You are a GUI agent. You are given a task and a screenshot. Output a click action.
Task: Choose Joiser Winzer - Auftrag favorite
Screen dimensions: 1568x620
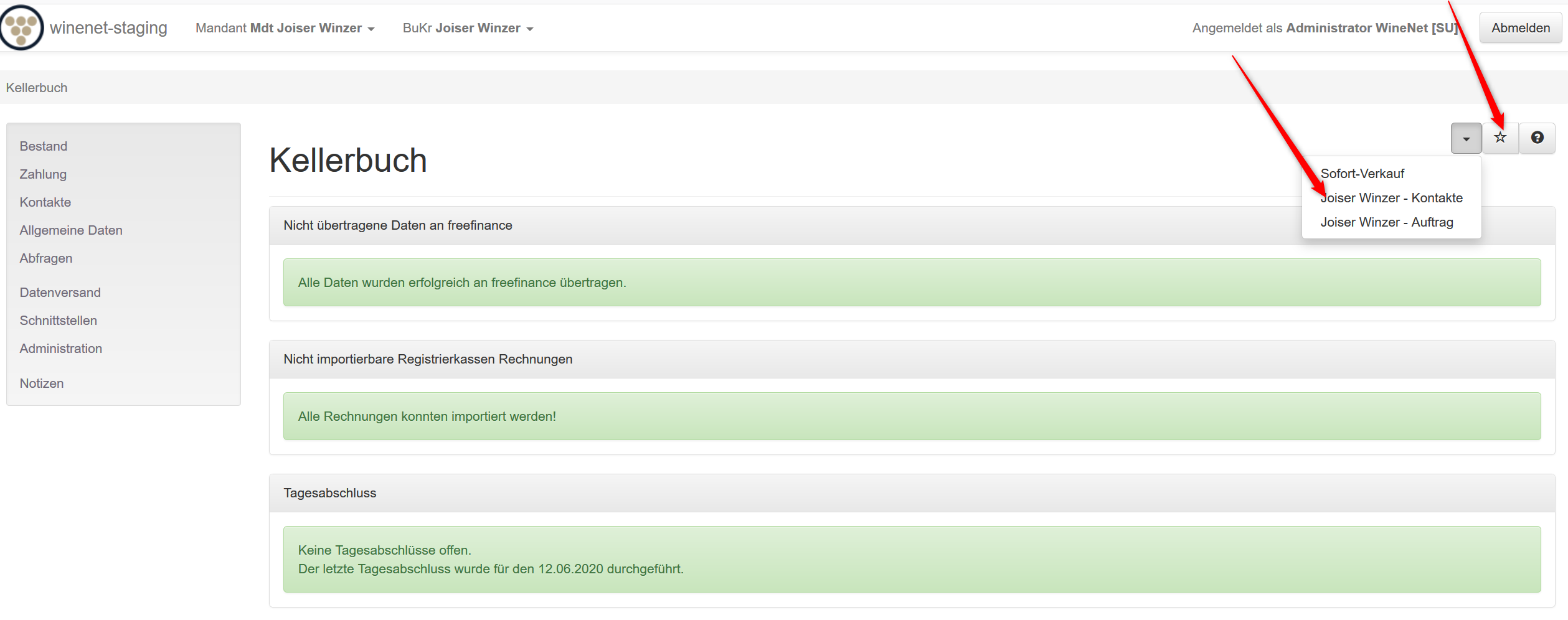point(1386,222)
